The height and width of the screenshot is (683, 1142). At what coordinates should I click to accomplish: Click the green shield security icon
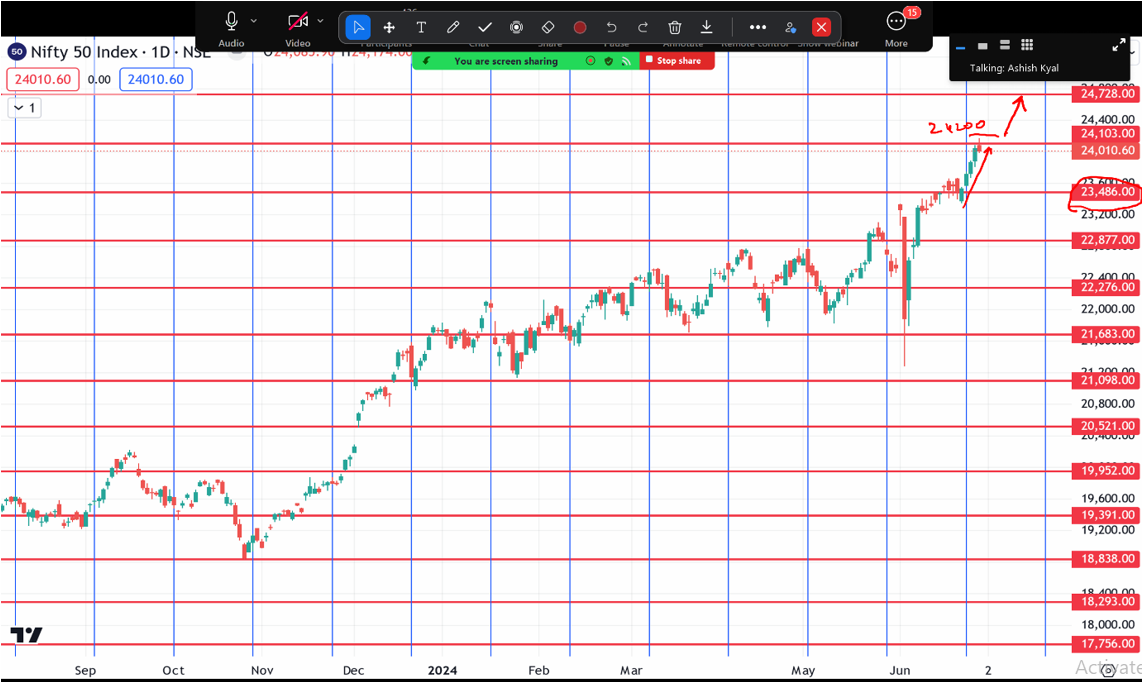click(x=609, y=61)
